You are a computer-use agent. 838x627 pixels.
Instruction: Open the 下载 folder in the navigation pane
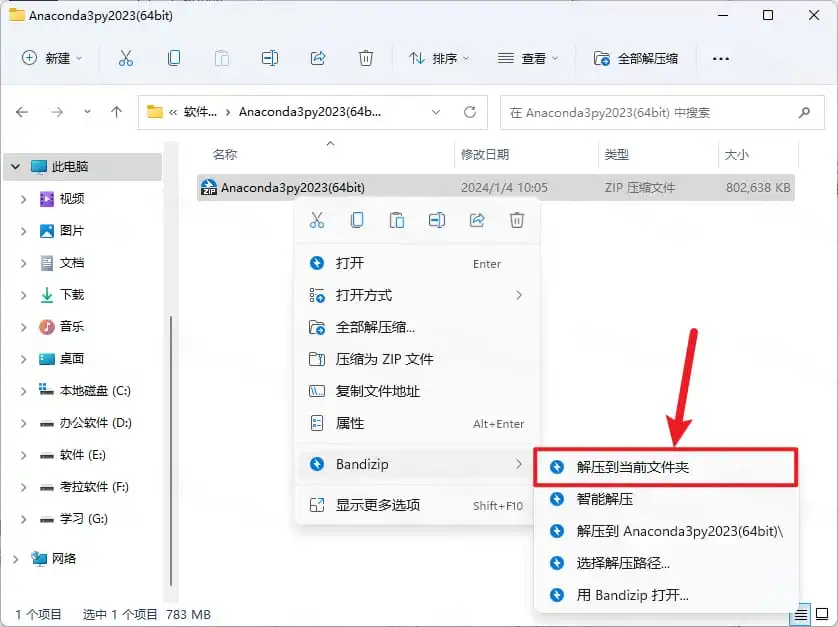click(x=72, y=295)
